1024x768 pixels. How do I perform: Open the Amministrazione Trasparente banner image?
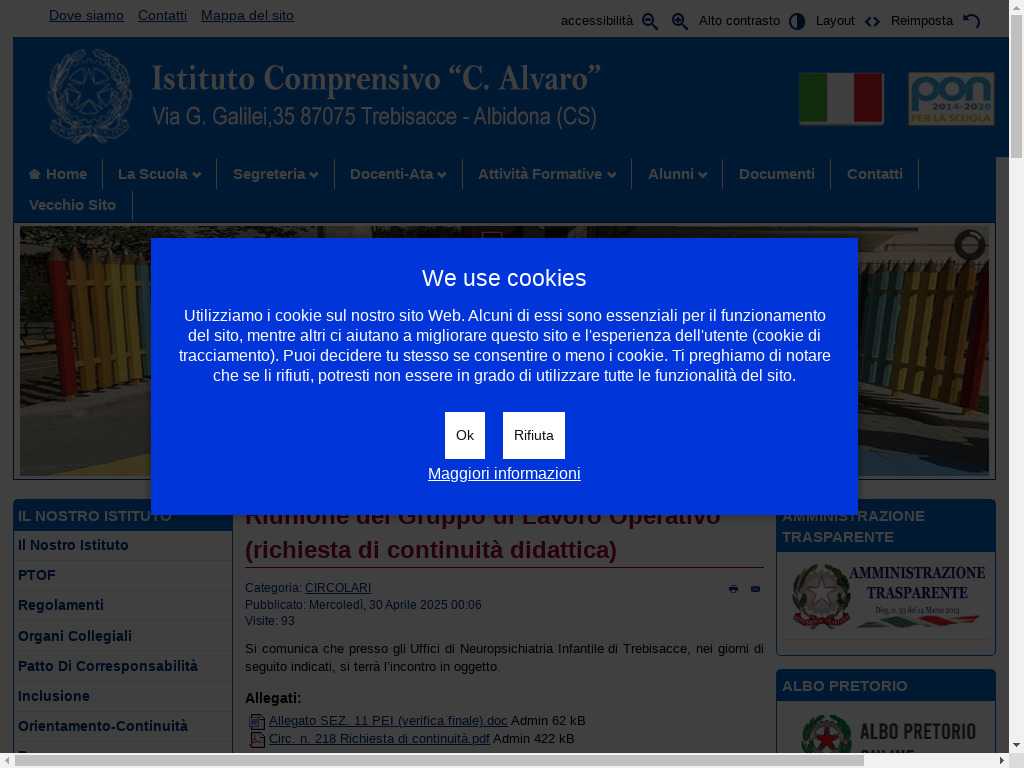coord(886,597)
